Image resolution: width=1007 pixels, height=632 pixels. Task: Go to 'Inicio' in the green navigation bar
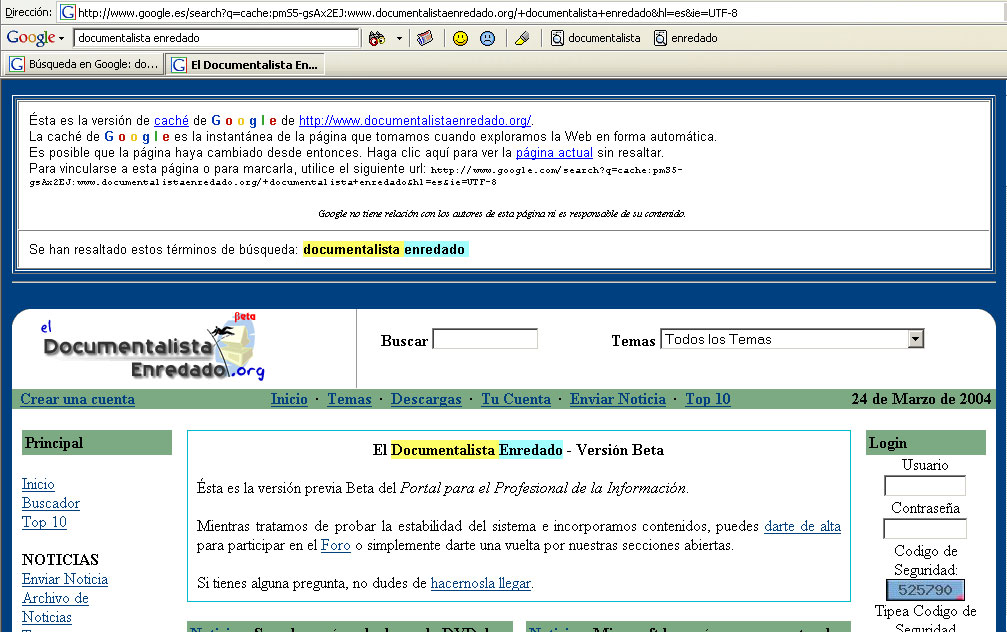289,399
